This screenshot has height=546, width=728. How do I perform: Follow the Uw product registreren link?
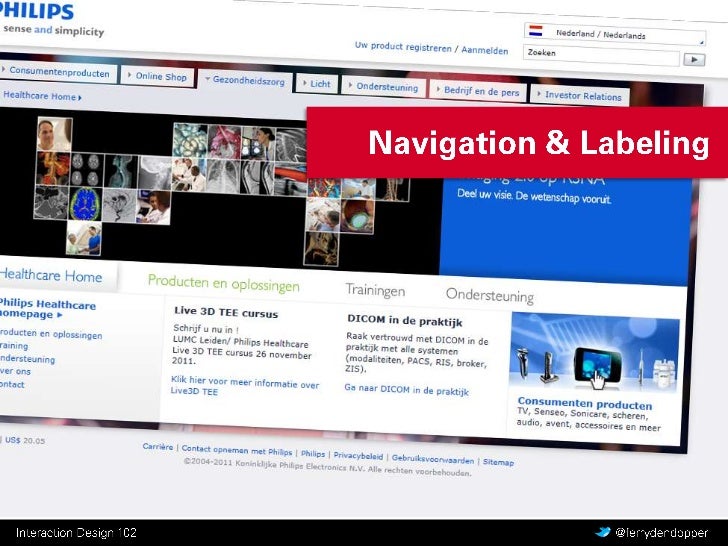[x=403, y=47]
